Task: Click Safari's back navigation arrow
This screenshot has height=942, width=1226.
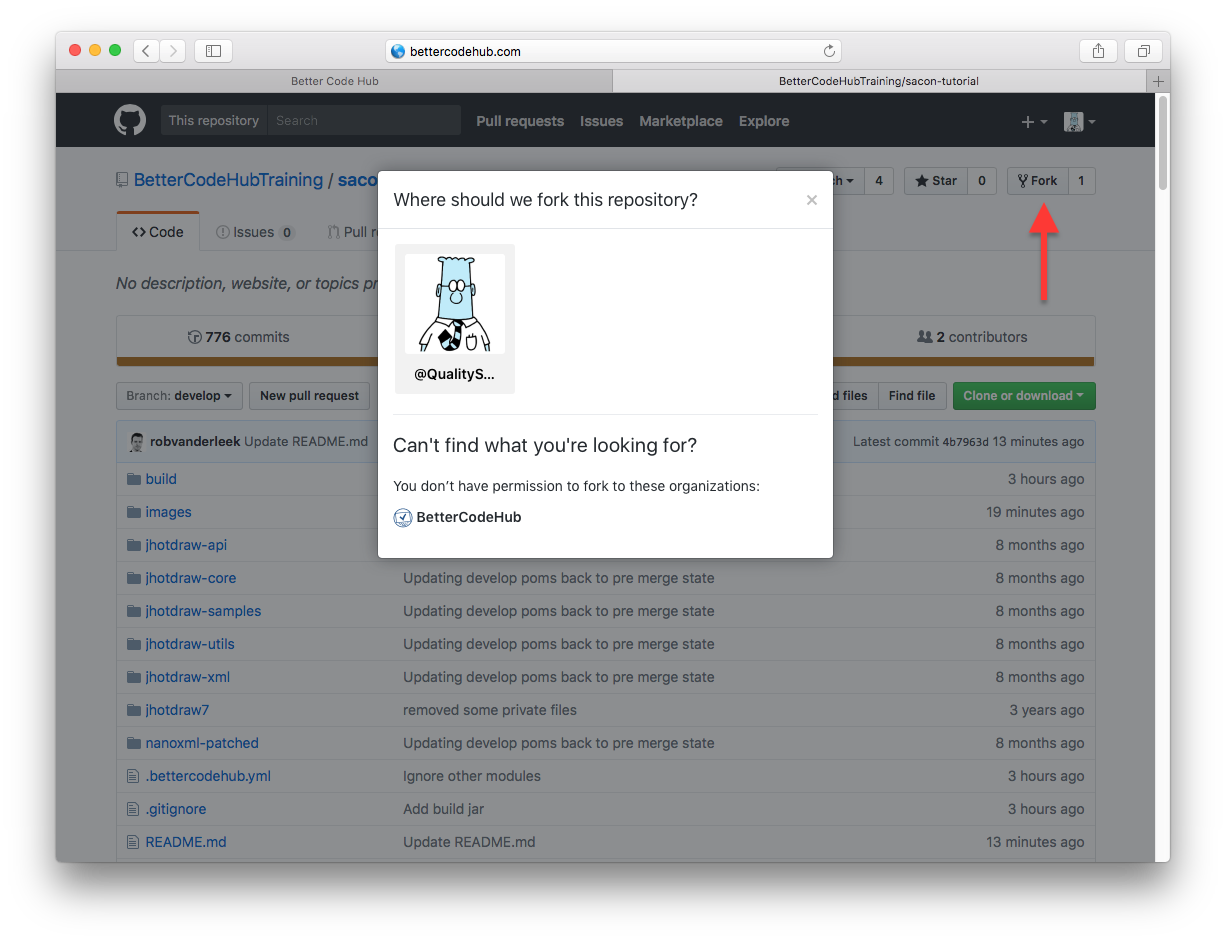Action: pos(146,51)
